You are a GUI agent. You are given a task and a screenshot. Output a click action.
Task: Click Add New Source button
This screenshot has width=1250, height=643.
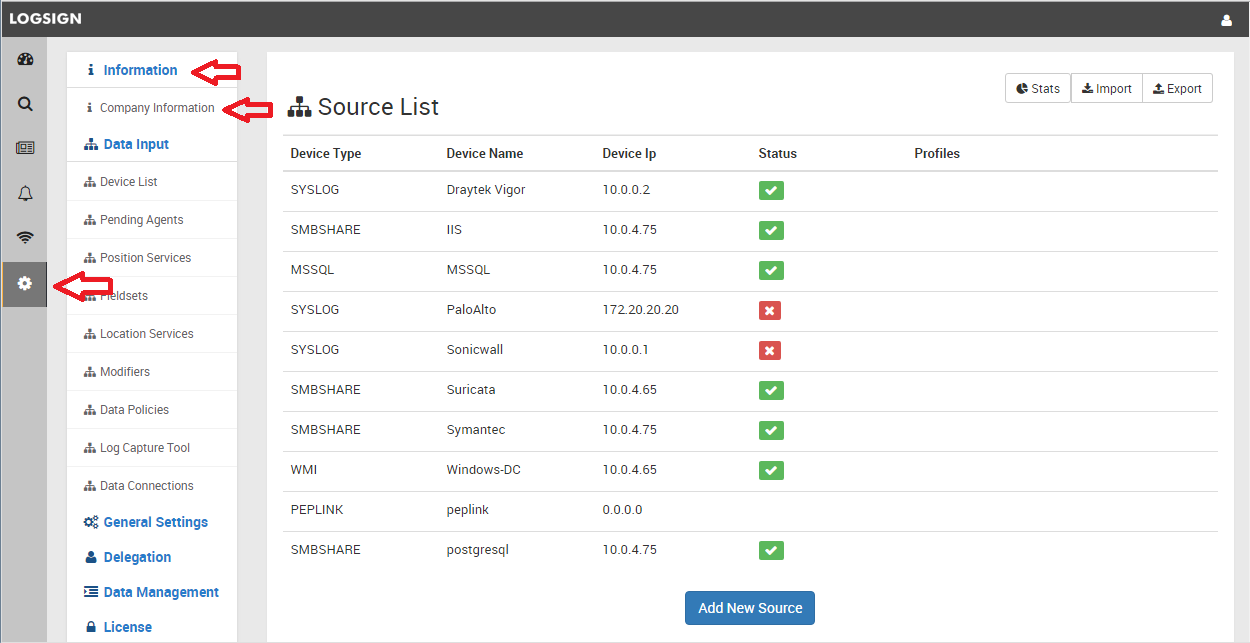pyautogui.click(x=750, y=608)
